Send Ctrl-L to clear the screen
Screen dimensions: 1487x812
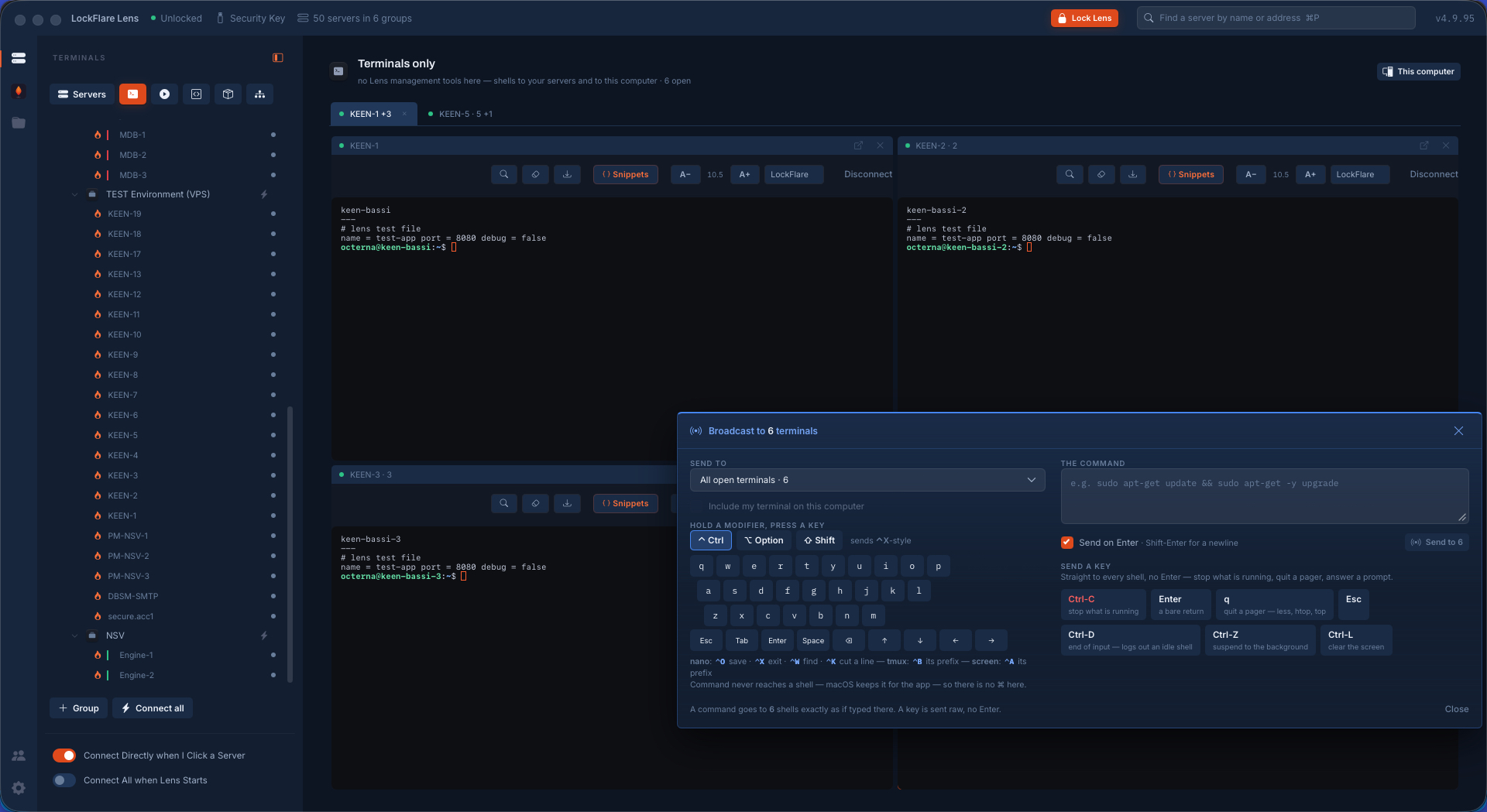click(1356, 640)
